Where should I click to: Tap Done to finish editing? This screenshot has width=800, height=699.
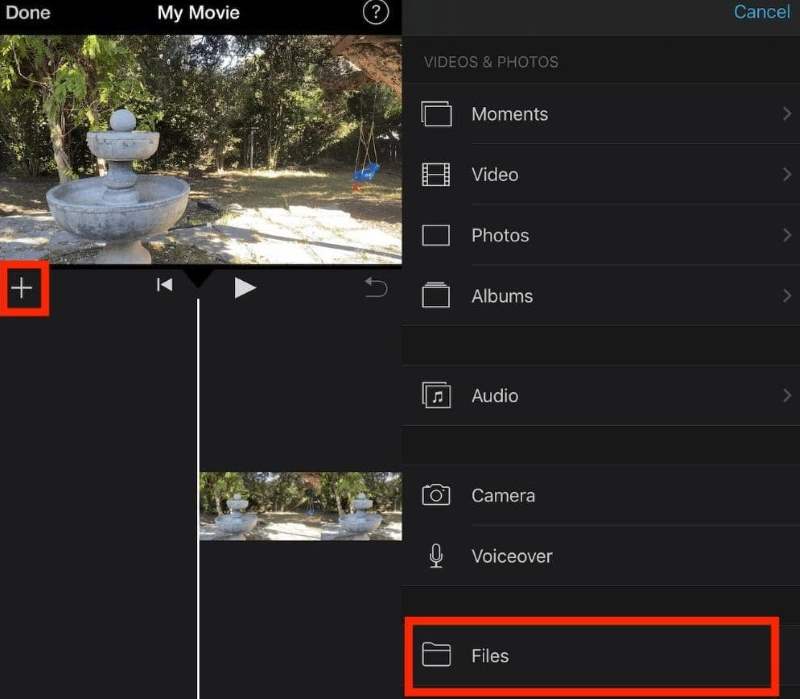pos(28,13)
